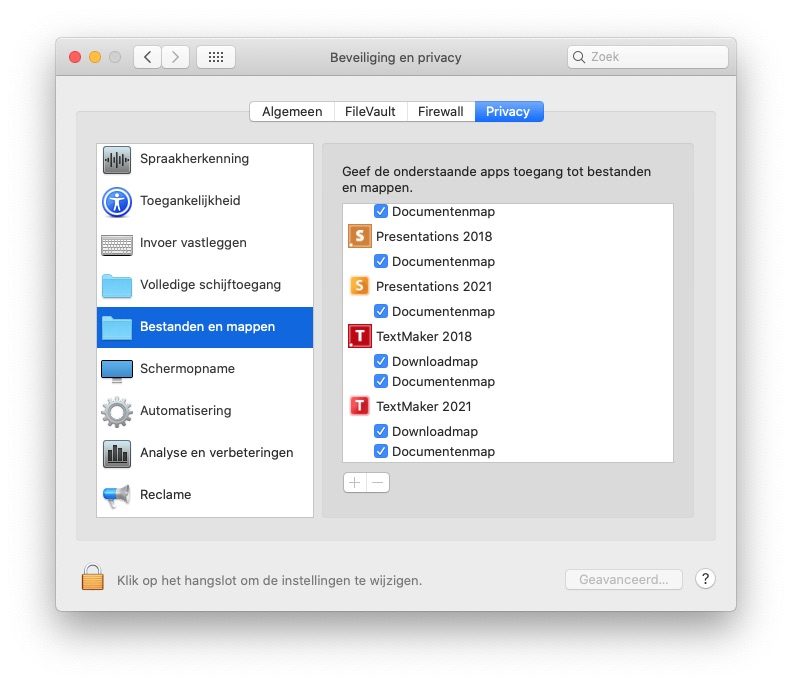Screen dimensions: 792x685
Task: Open Analyse en verbeteringen chart icon
Action: click(117, 453)
